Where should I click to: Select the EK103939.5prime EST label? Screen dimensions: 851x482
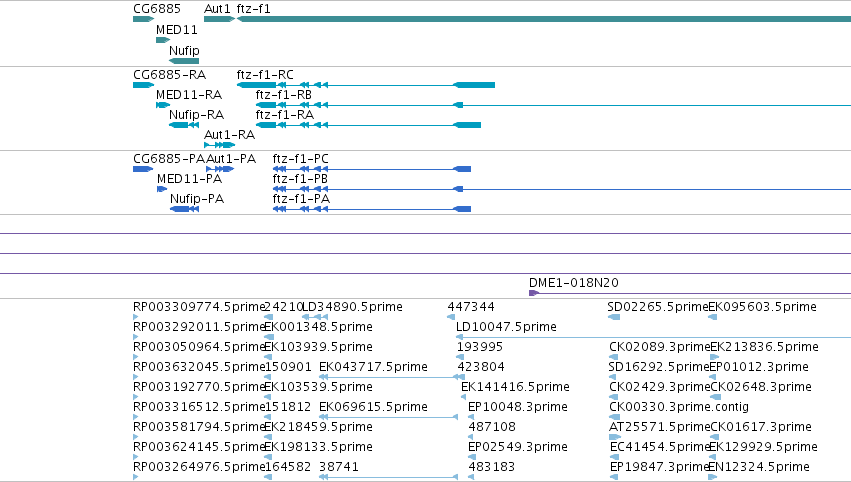pyautogui.click(x=318, y=347)
